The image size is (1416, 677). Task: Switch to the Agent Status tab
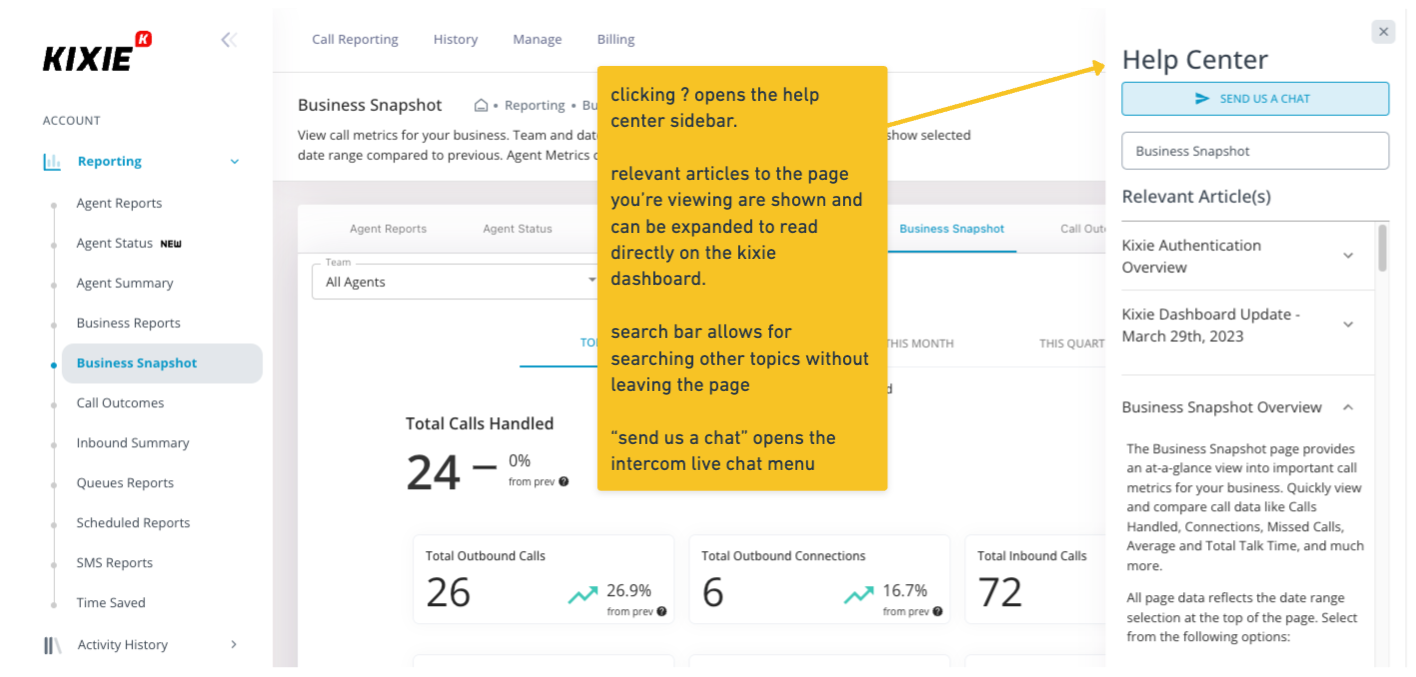coord(517,229)
